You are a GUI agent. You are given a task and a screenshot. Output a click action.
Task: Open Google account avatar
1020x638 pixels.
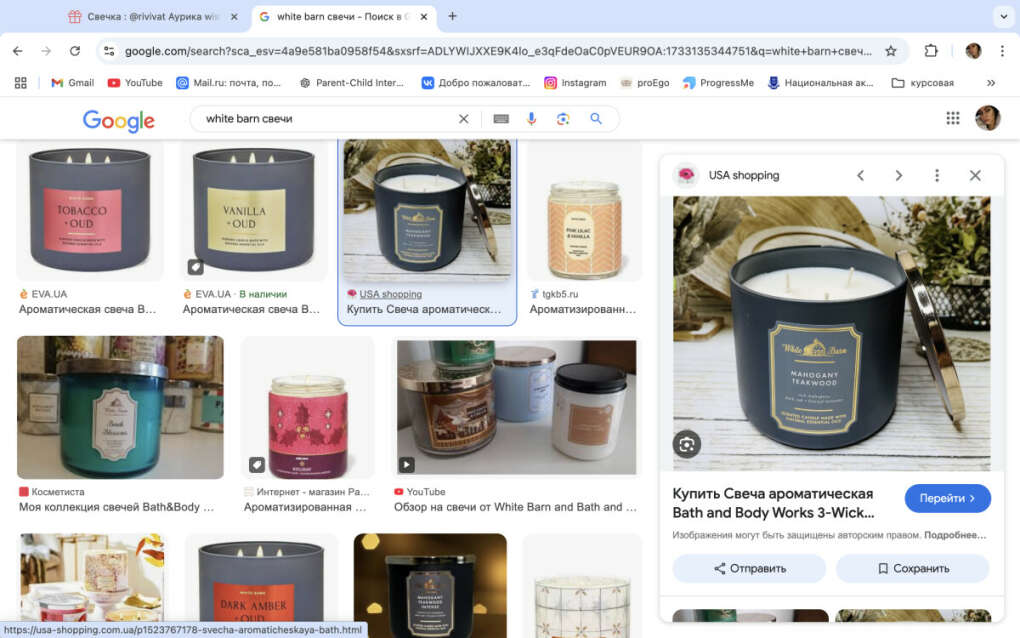[x=987, y=118]
